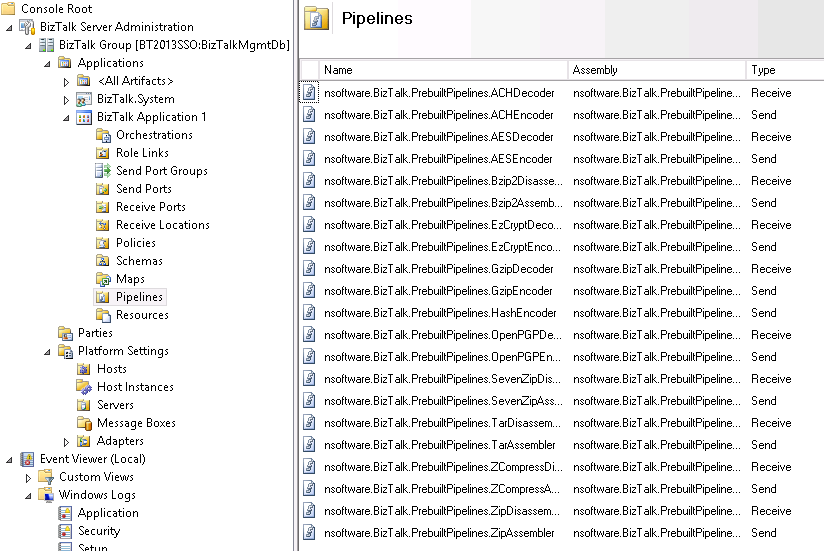The width and height of the screenshot is (824, 551).
Task: Click the Message Boxes icon
Action: [84, 423]
